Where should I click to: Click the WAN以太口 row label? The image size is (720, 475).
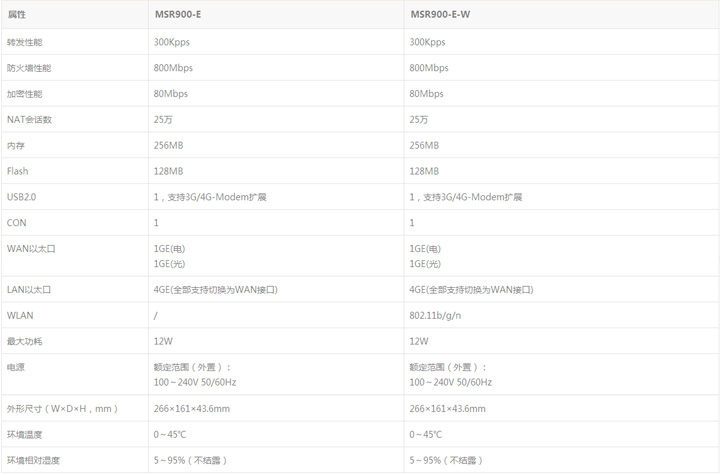click(x=29, y=249)
